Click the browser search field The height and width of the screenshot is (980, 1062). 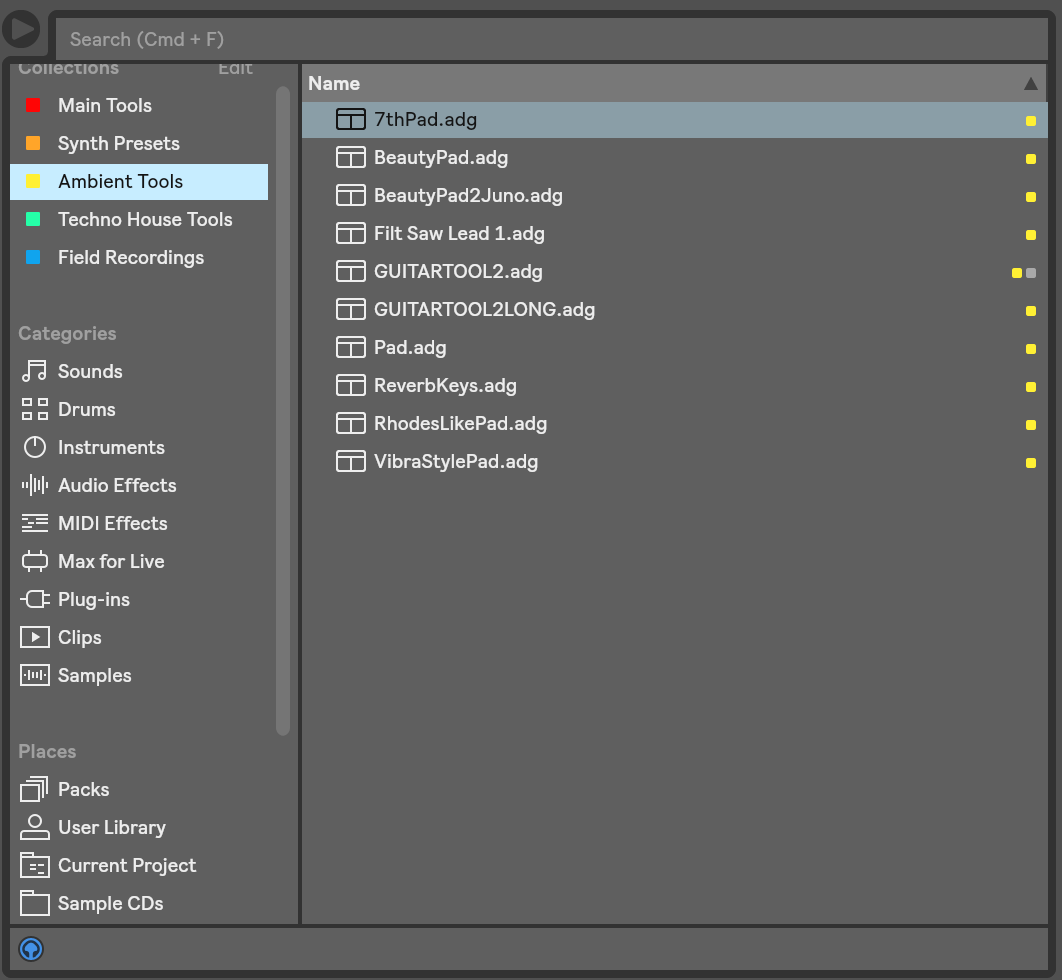(550, 40)
